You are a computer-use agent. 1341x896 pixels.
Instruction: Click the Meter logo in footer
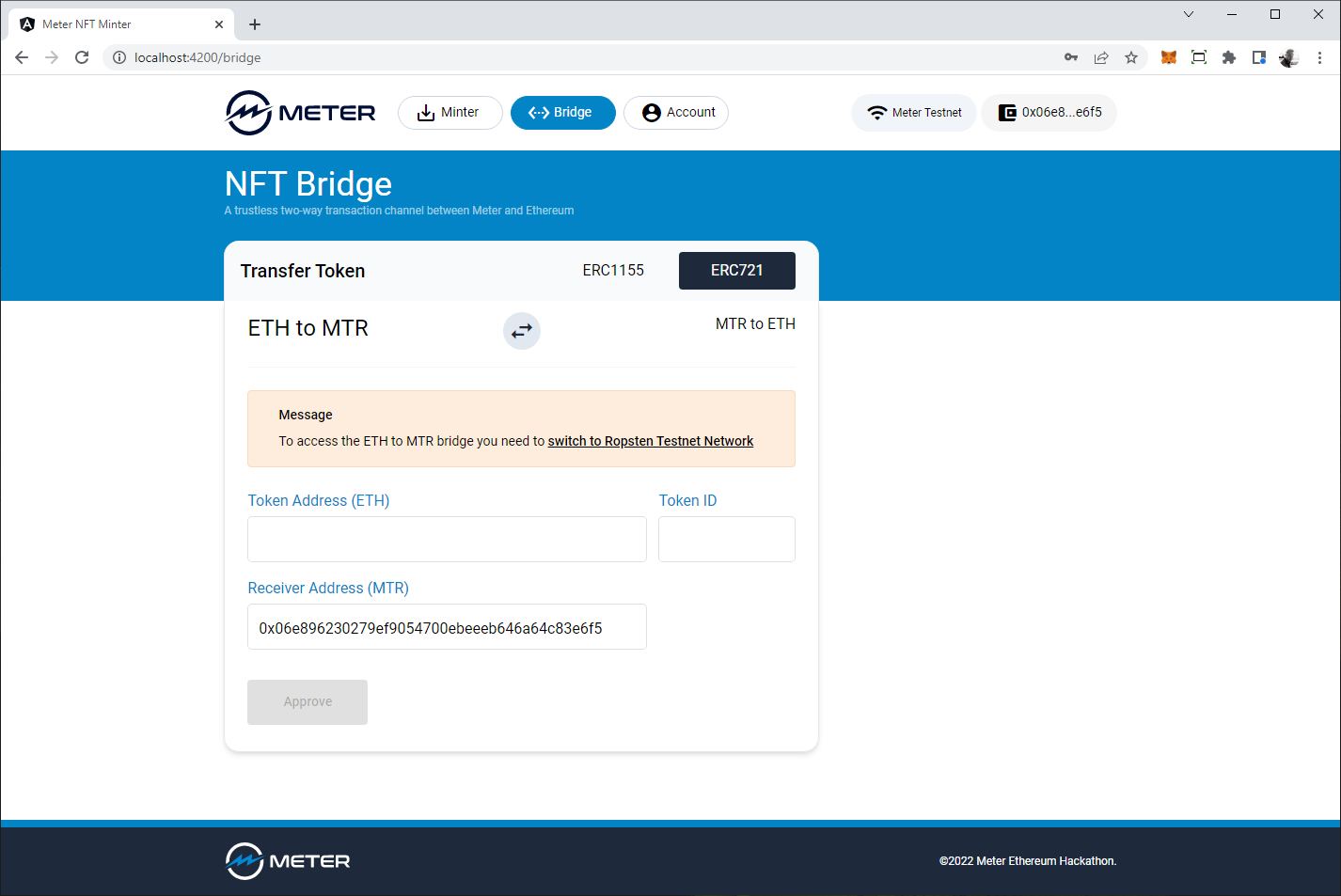pyautogui.click(x=288, y=861)
